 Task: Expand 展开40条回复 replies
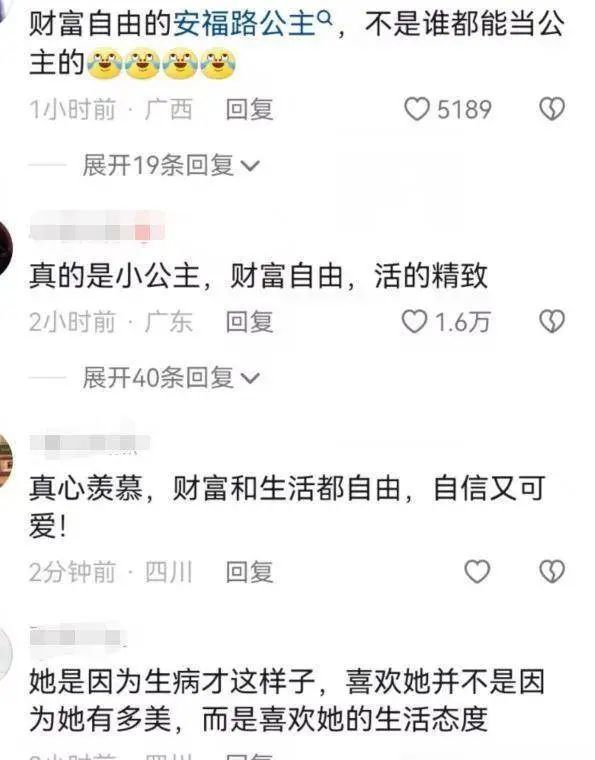(x=171, y=378)
